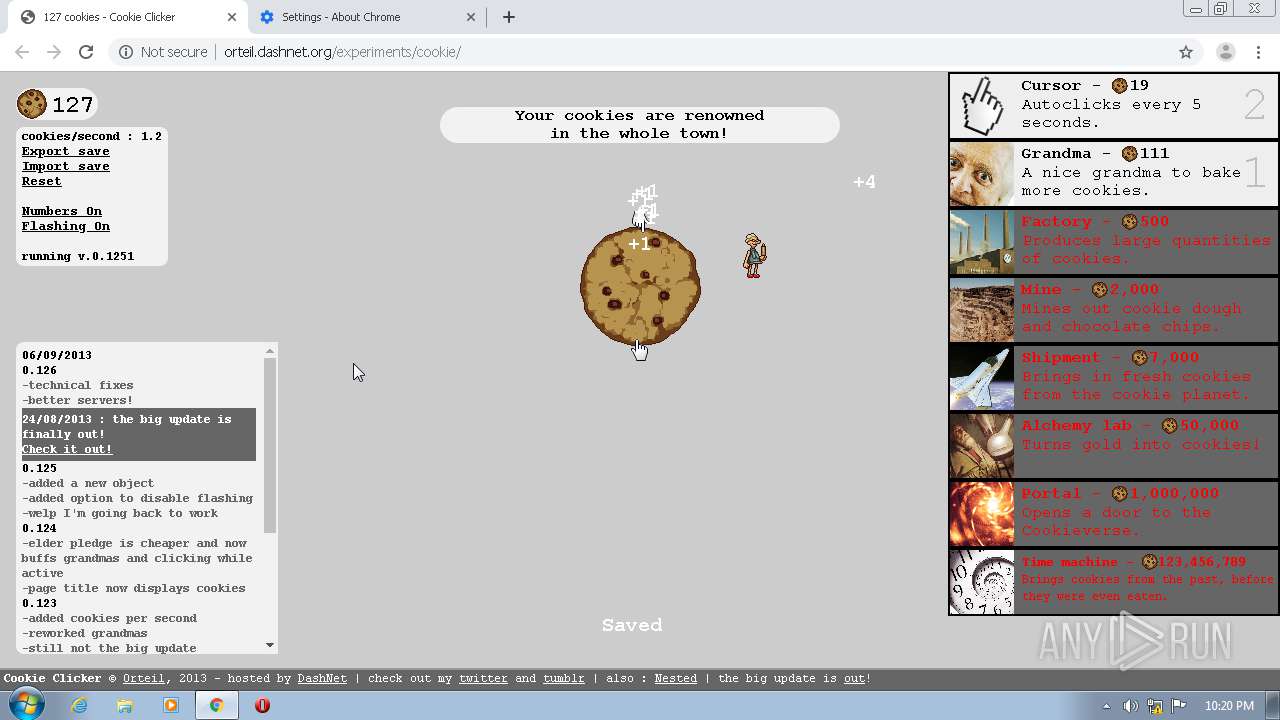Select the Factory store item
Image resolution: width=1280 pixels, height=720 pixels.
pyautogui.click(x=1114, y=242)
